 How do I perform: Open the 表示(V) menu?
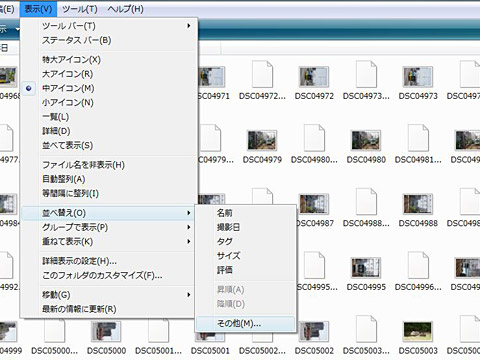click(x=38, y=9)
